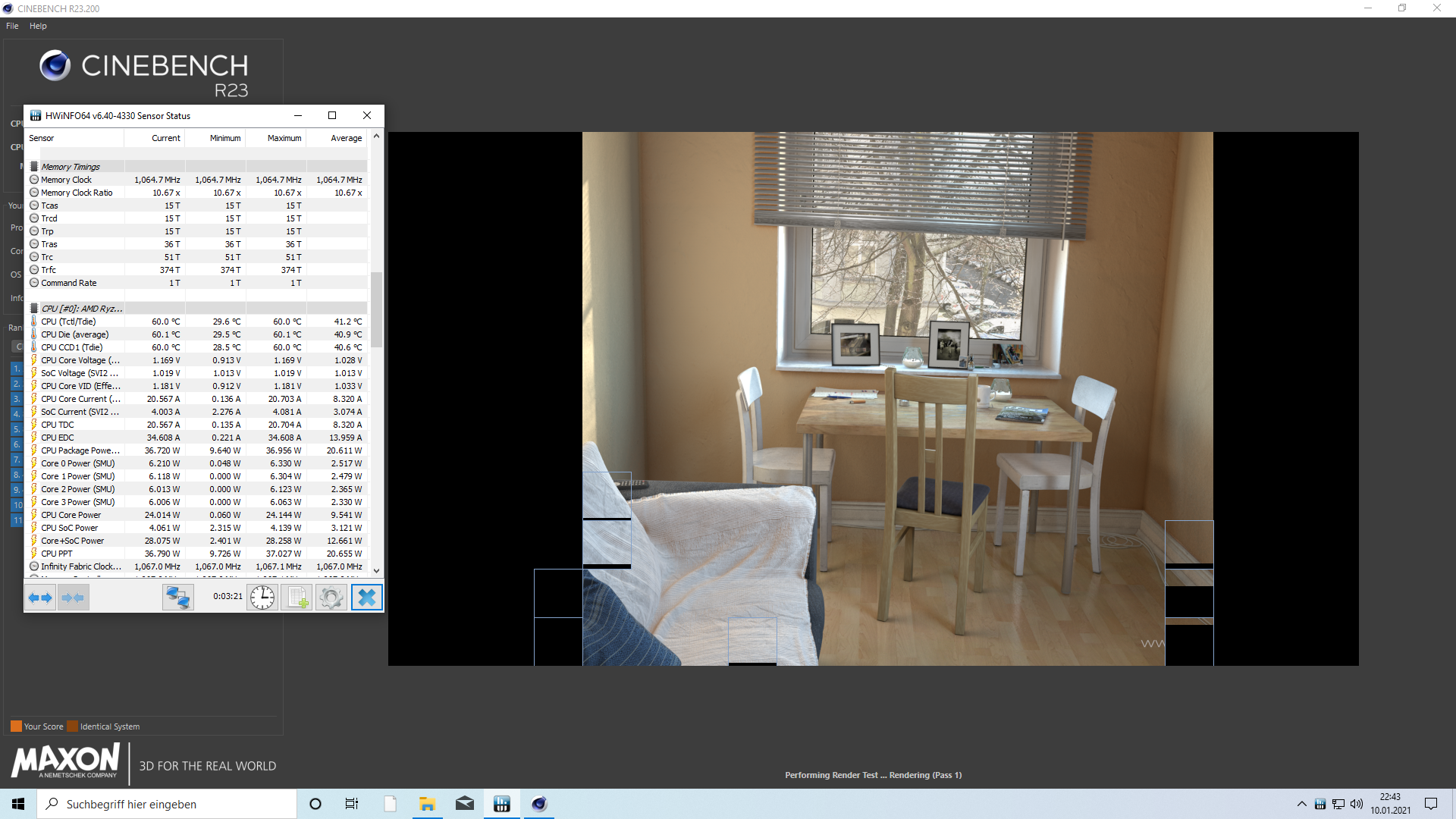The image size is (1456, 819).
Task: Open the Help menu
Action: point(38,26)
